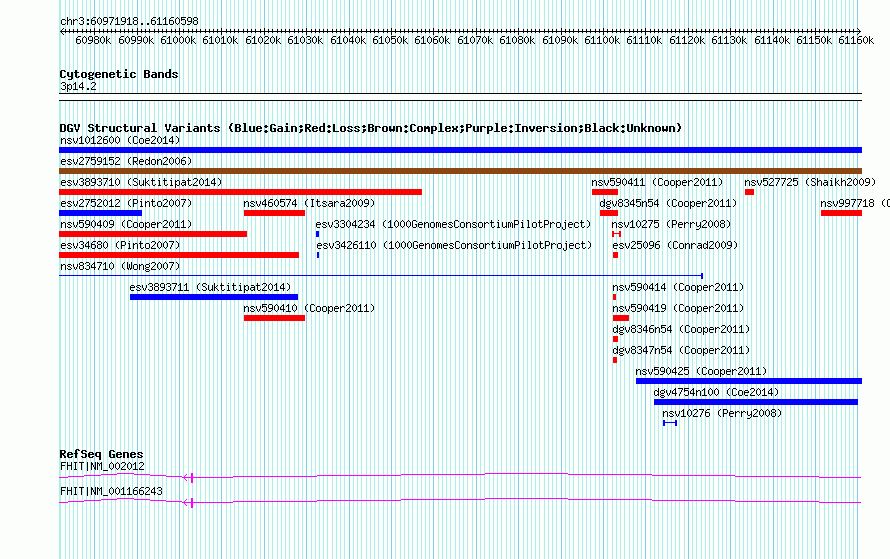
Task: Click the small blue nsv10276 marker
Action: pyautogui.click(x=670, y=423)
